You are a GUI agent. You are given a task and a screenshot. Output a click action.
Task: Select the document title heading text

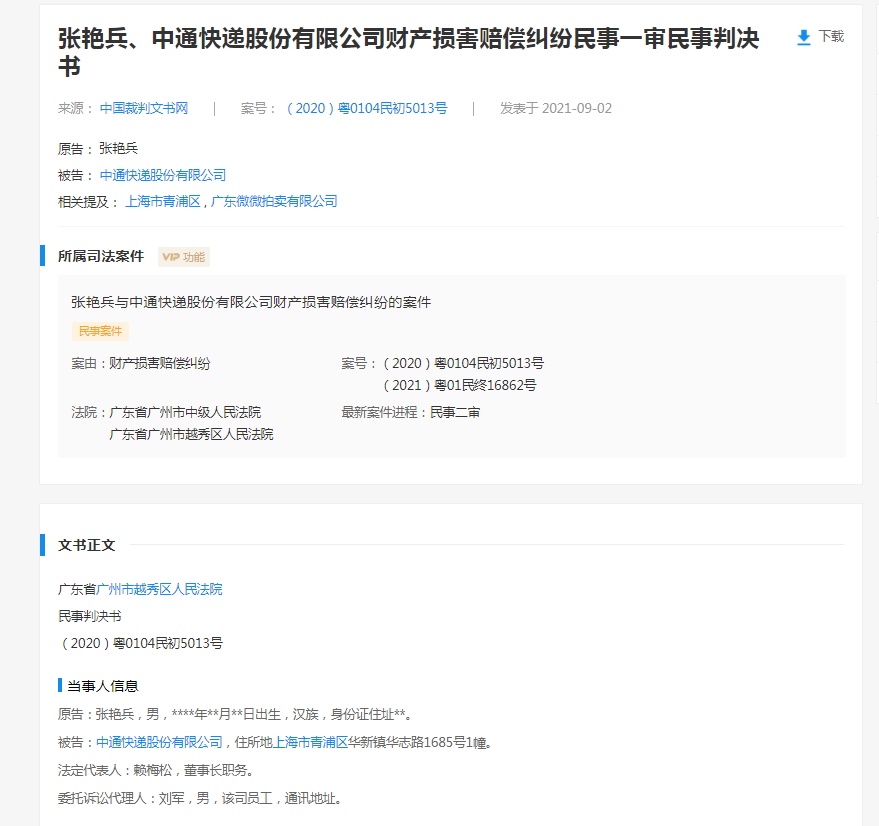coord(408,52)
